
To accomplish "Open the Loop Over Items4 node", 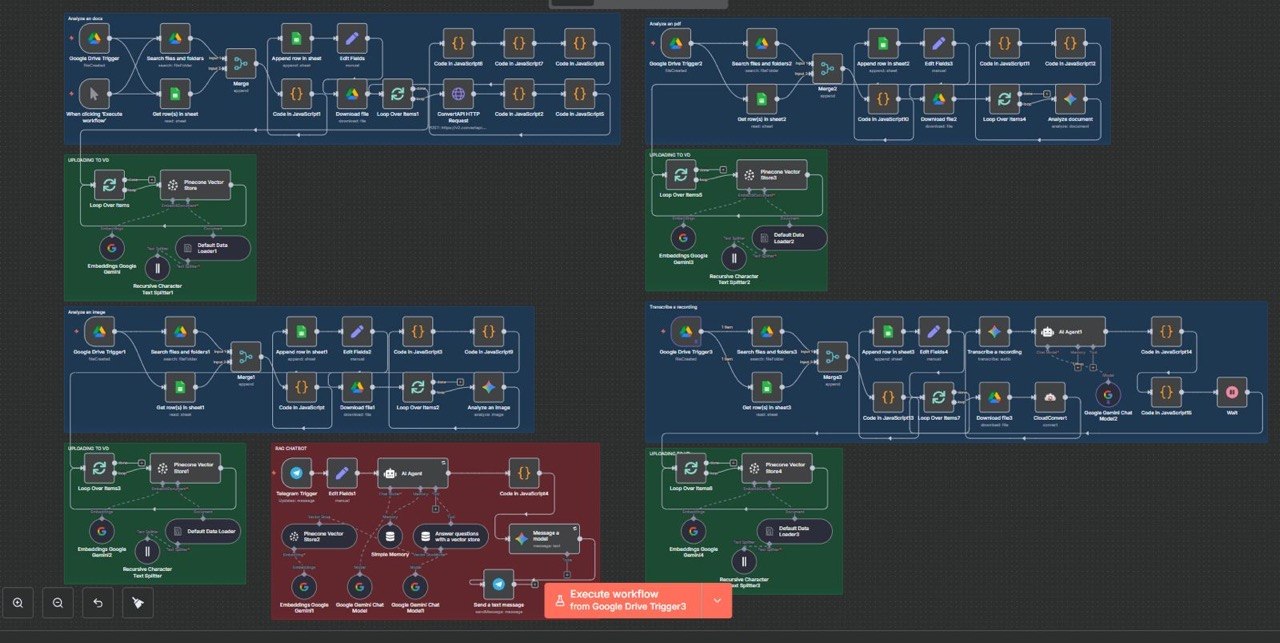I will 1005,98.
